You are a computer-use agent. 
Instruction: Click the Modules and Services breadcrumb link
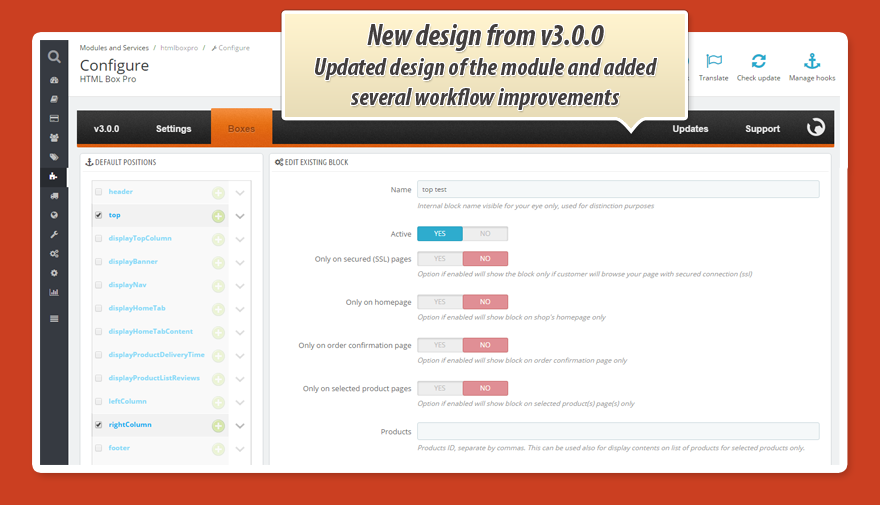click(x=114, y=48)
